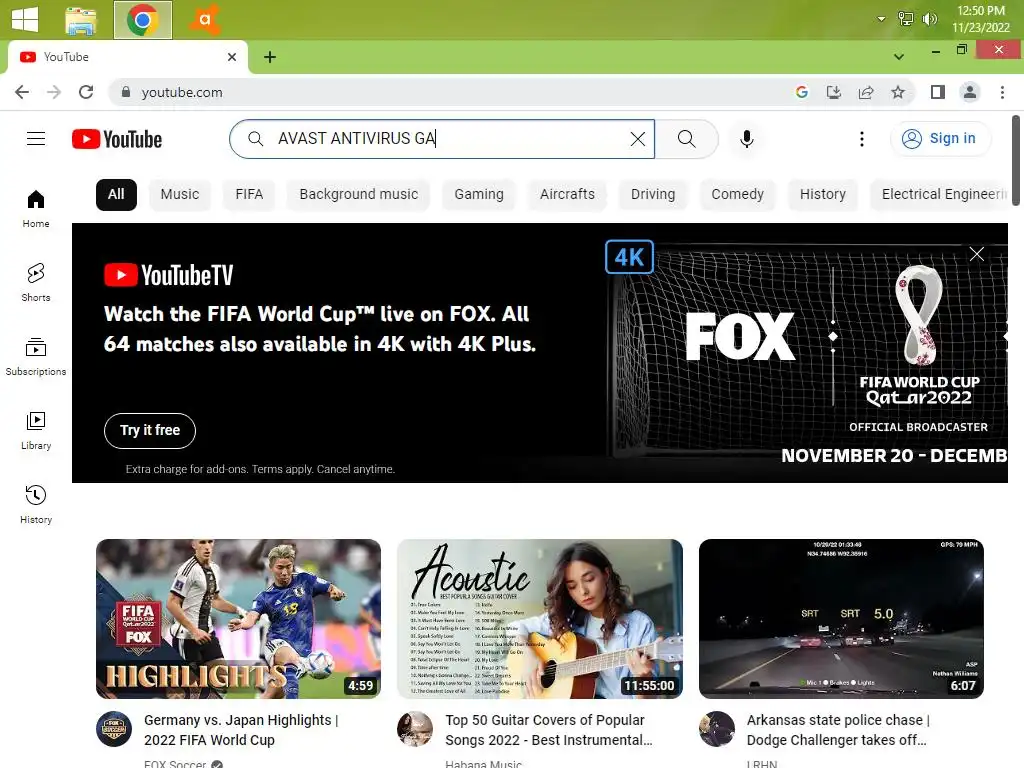Image resolution: width=1024 pixels, height=768 pixels.
Task: Select the Music filter chip
Action: [180, 195]
